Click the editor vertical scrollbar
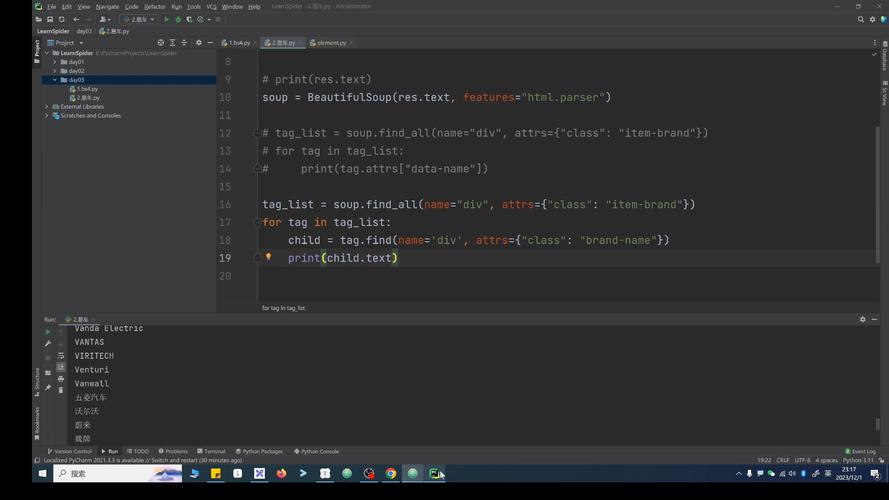Screen dimensions: 889x500 [877, 193]
